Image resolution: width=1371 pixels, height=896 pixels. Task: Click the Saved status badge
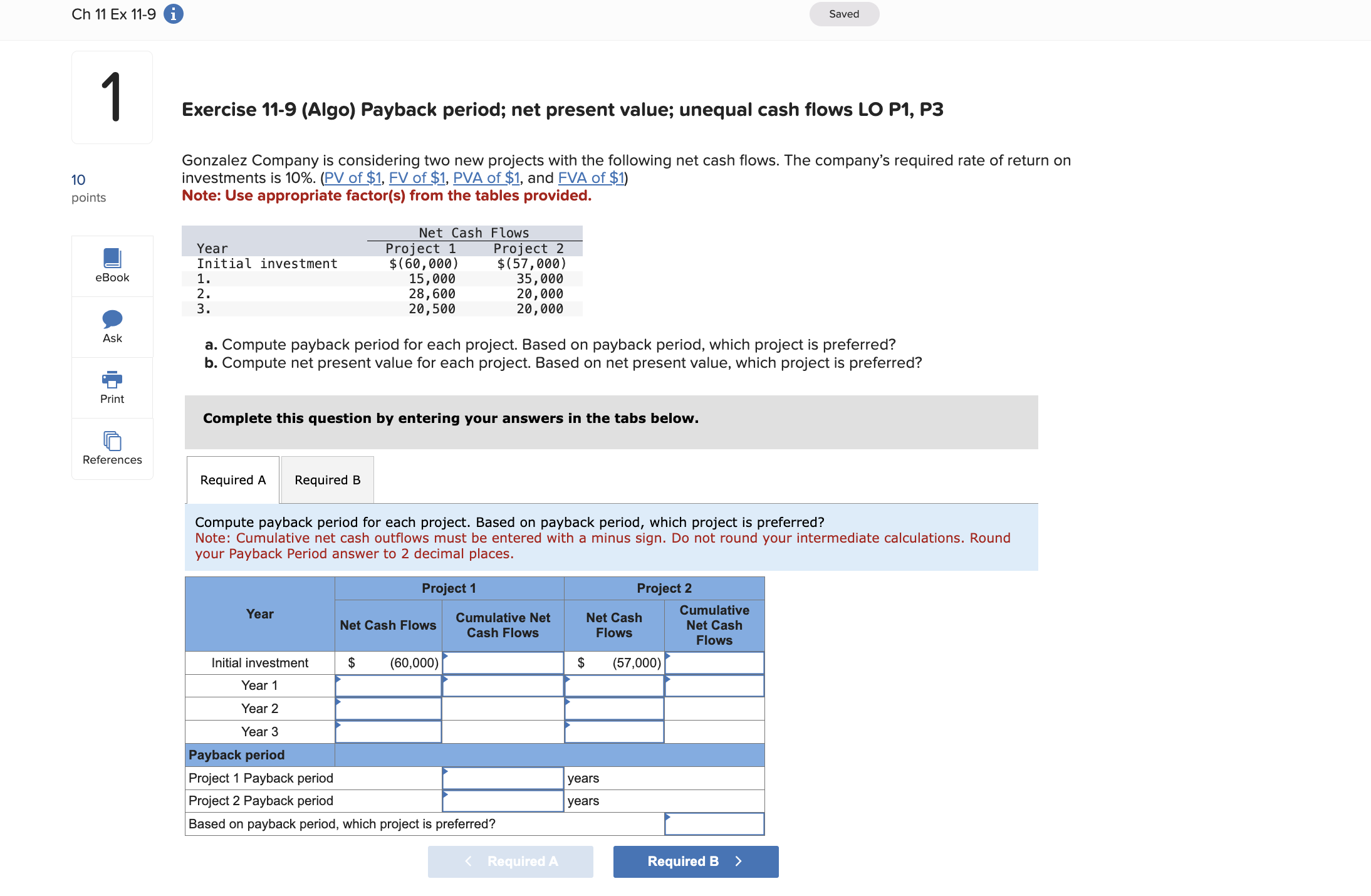coord(843,13)
